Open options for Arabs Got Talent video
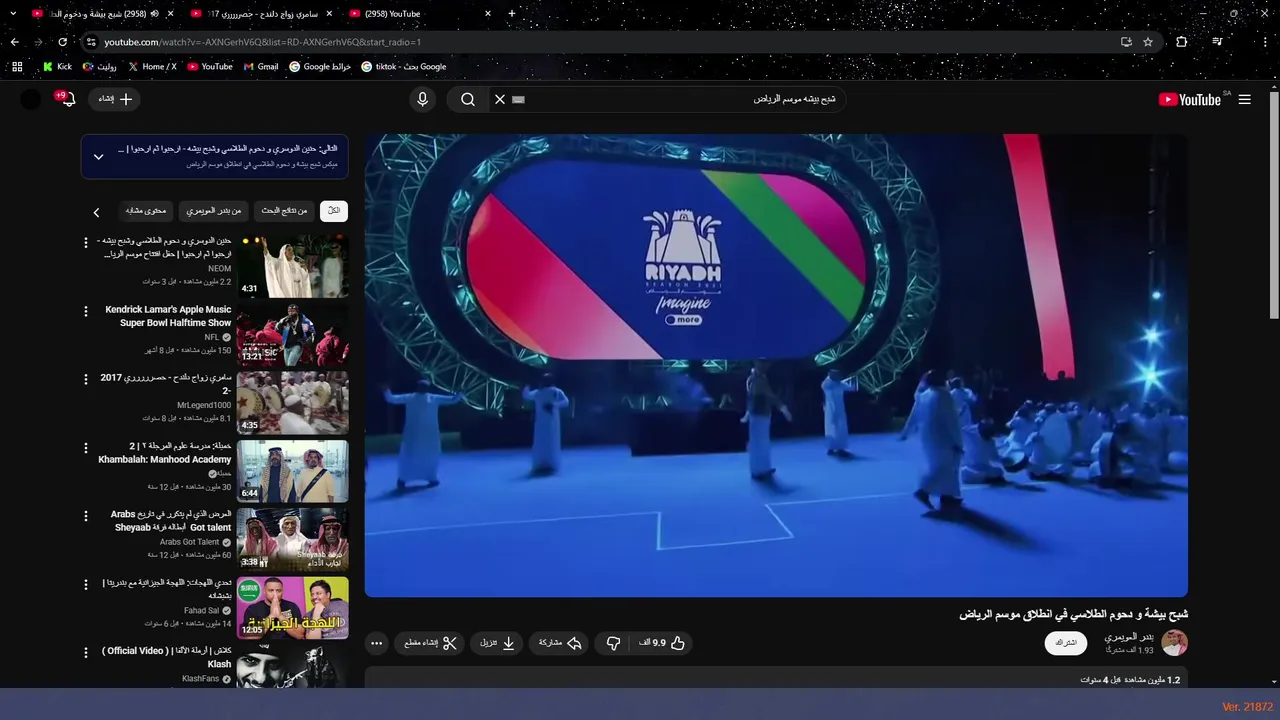Viewport: 1280px width, 720px height. [86, 516]
